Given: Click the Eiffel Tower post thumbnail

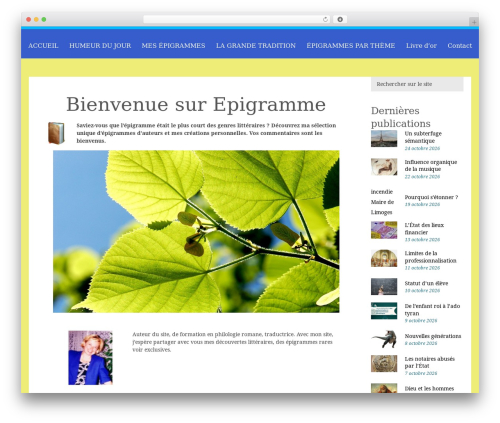Looking at the screenshot, I should [384, 138].
